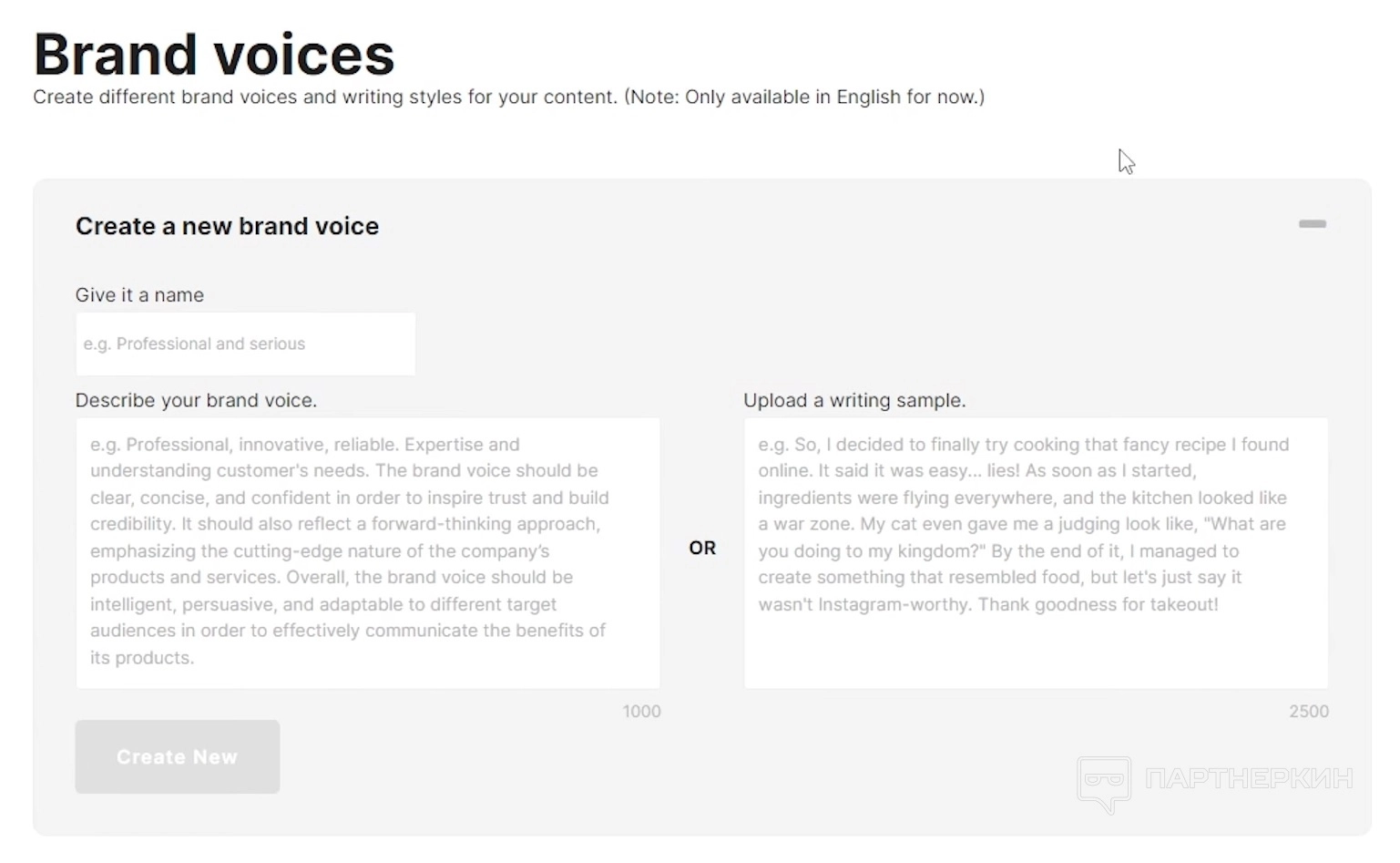Click the Give it a name label

tap(139, 295)
